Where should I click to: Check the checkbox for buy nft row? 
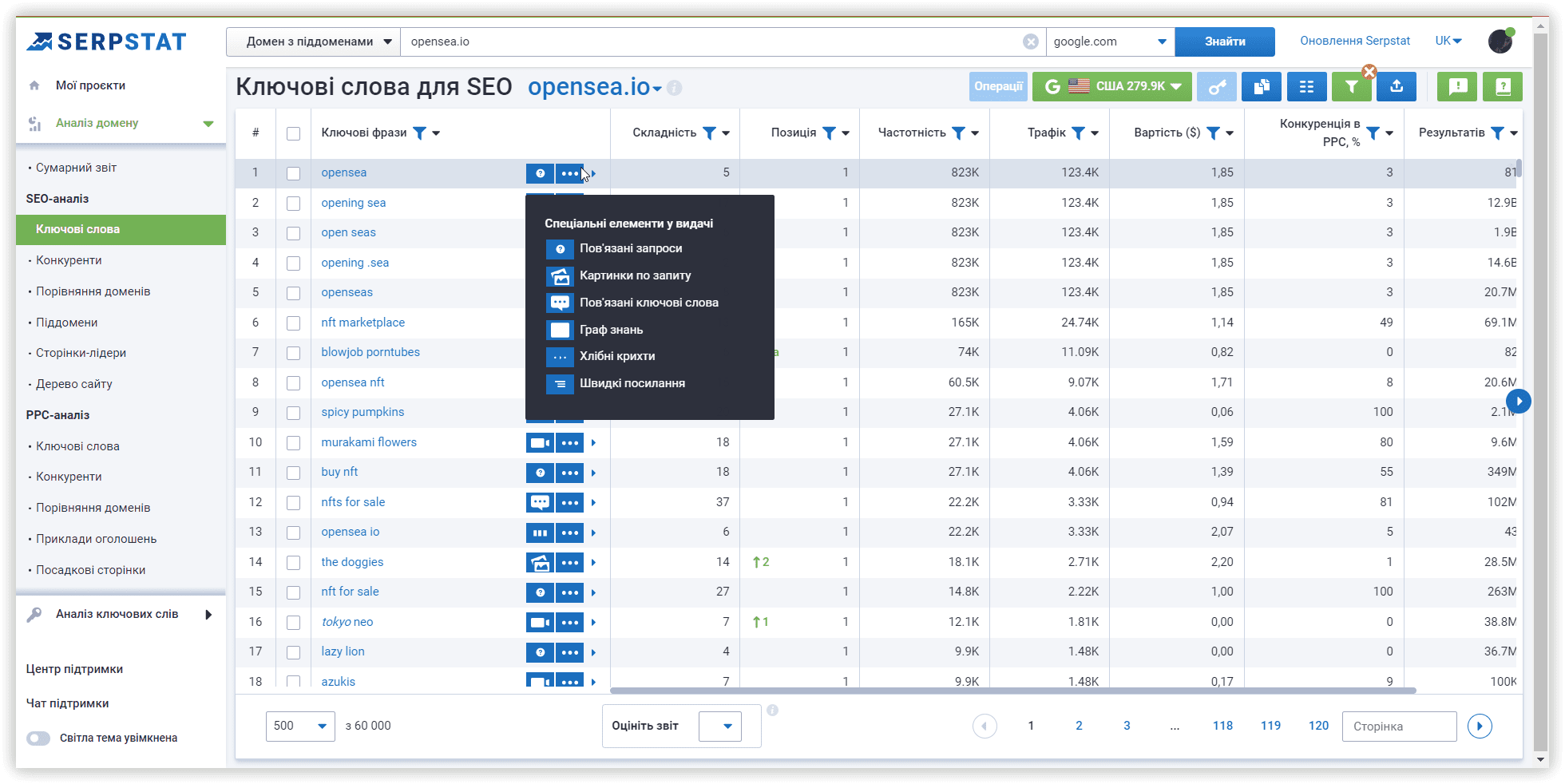(294, 473)
